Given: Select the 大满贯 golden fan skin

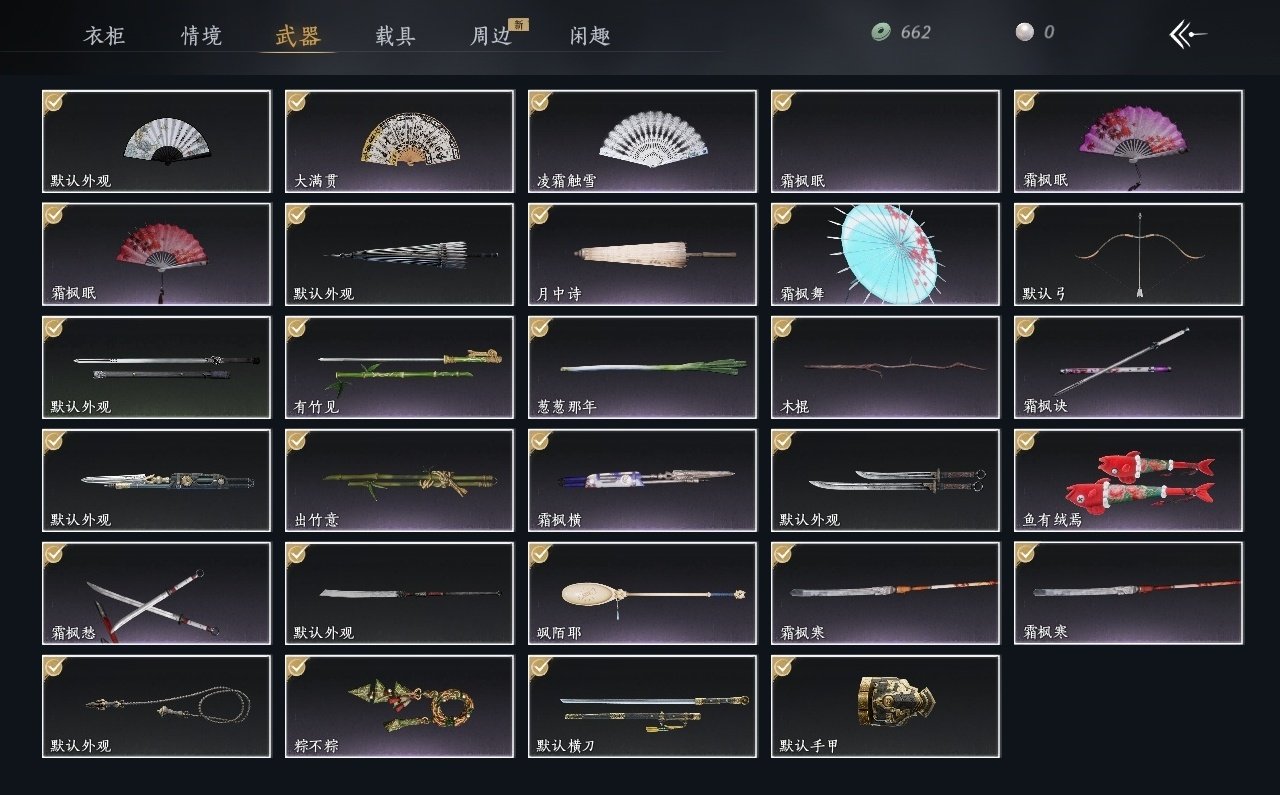Looking at the screenshot, I should 400,141.
